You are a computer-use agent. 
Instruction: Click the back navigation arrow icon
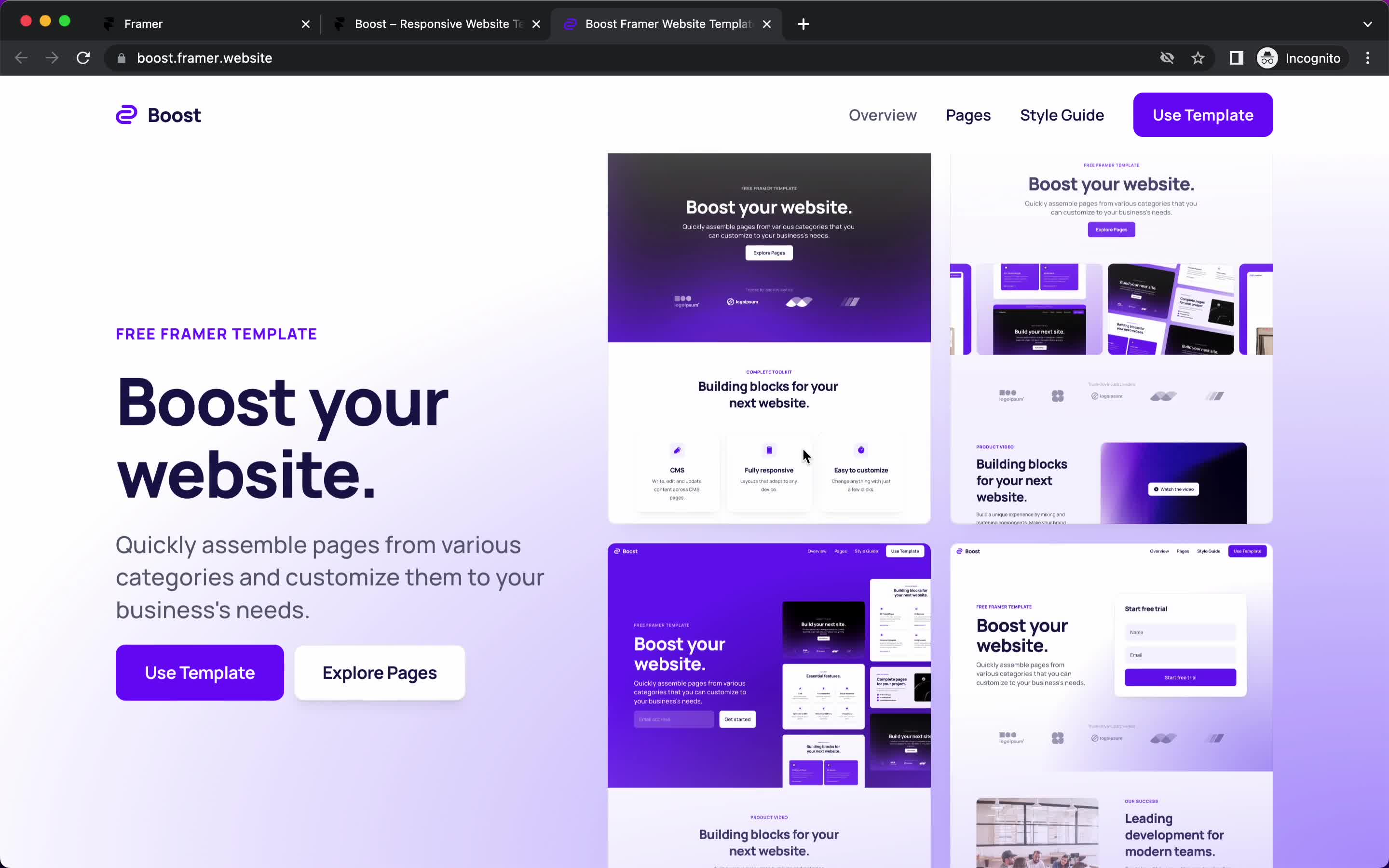[22, 58]
